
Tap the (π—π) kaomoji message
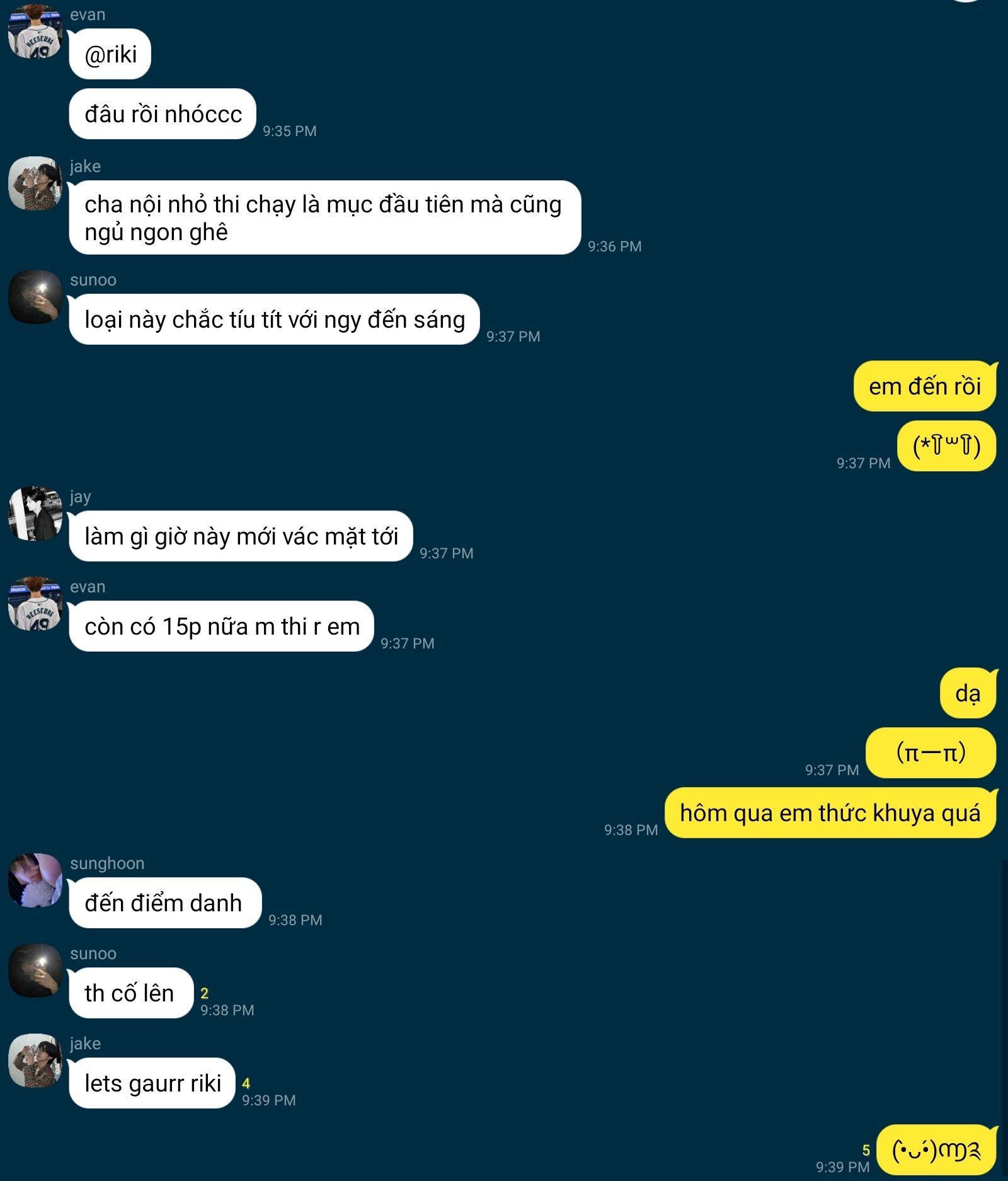[x=931, y=753]
